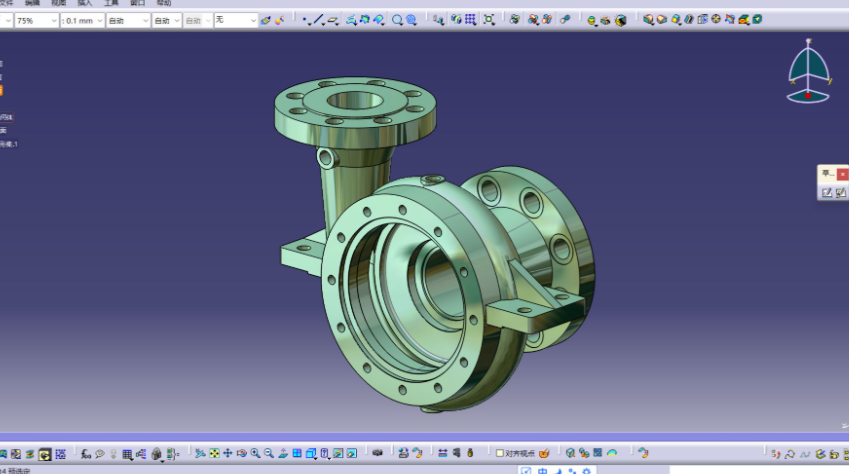Click the Create Multi-View icon
Viewport: 849px width, 474px height.
click(297, 453)
